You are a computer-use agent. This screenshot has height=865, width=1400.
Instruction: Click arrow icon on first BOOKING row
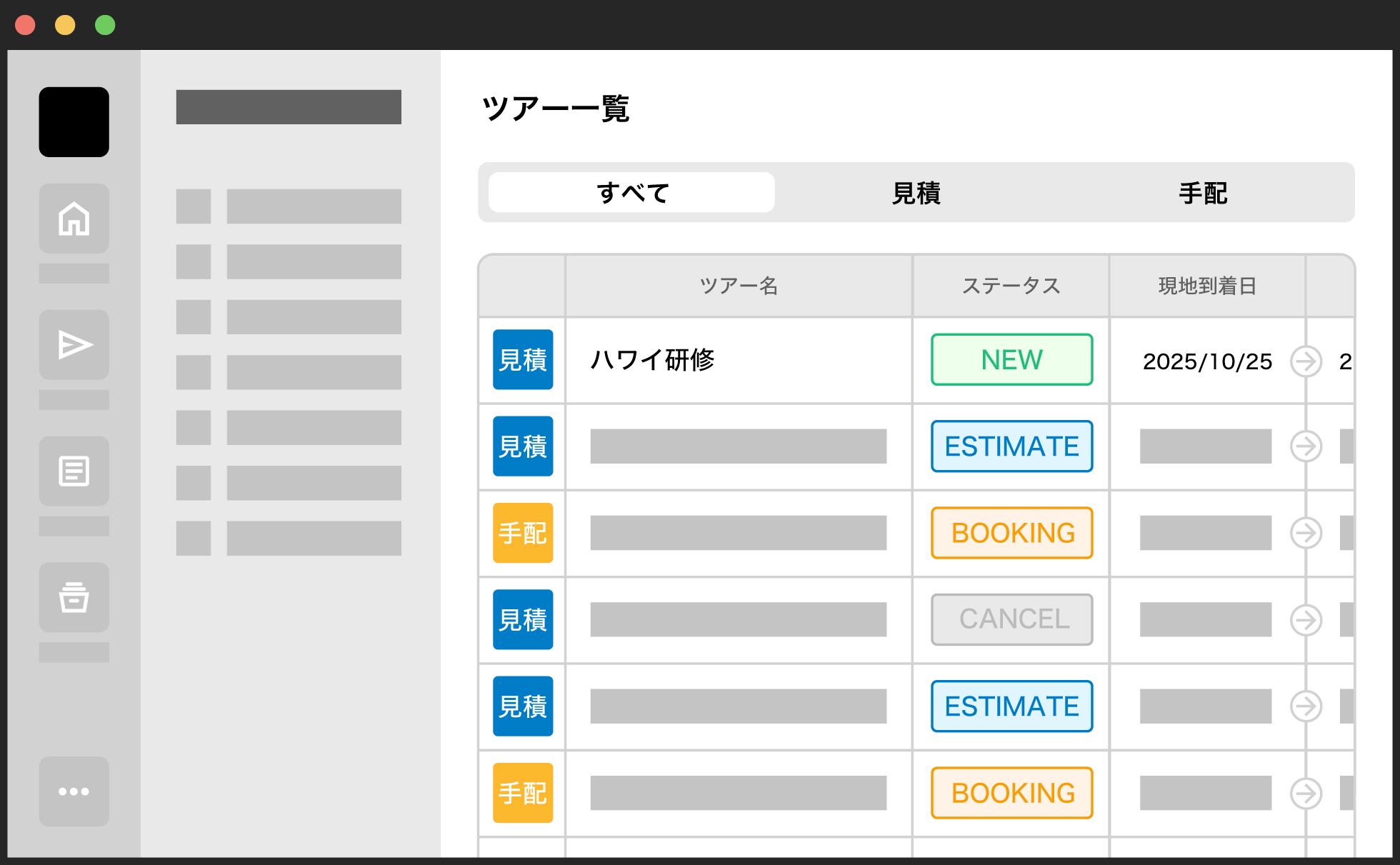pyautogui.click(x=1306, y=533)
